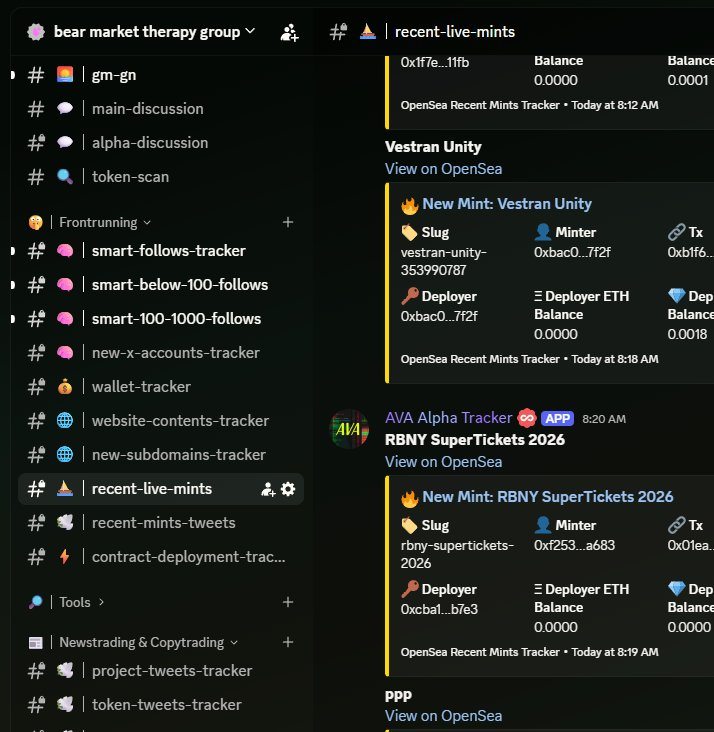This screenshot has width=714, height=732.
Task: Click the fire emoji next to RBNY SuperTickets mint
Action: [x=410, y=499]
